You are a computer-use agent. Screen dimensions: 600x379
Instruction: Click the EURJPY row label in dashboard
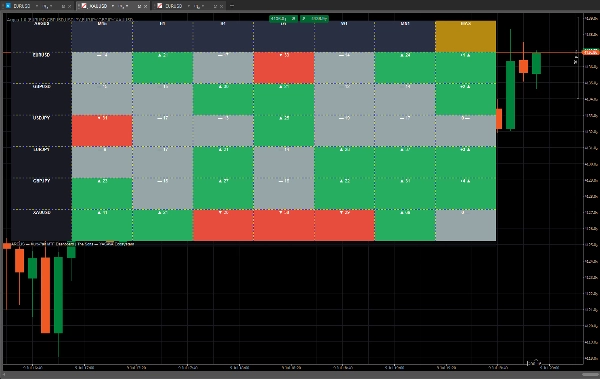tap(41, 149)
